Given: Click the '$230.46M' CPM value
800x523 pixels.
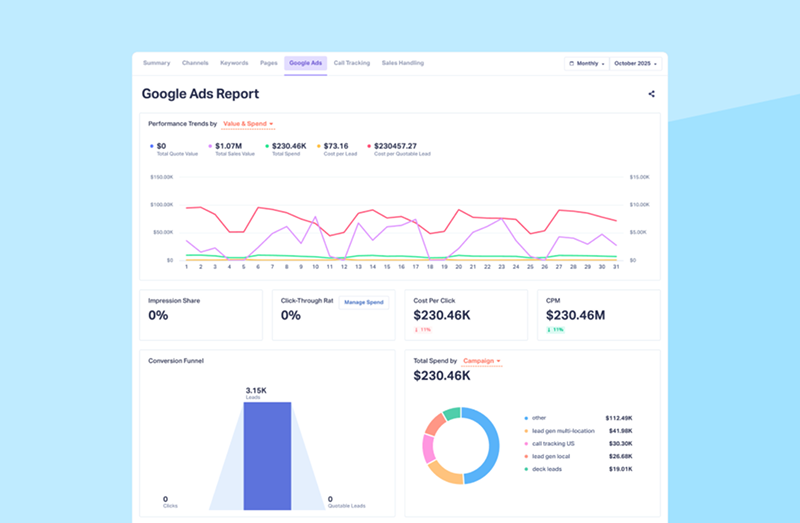Looking at the screenshot, I should (576, 316).
